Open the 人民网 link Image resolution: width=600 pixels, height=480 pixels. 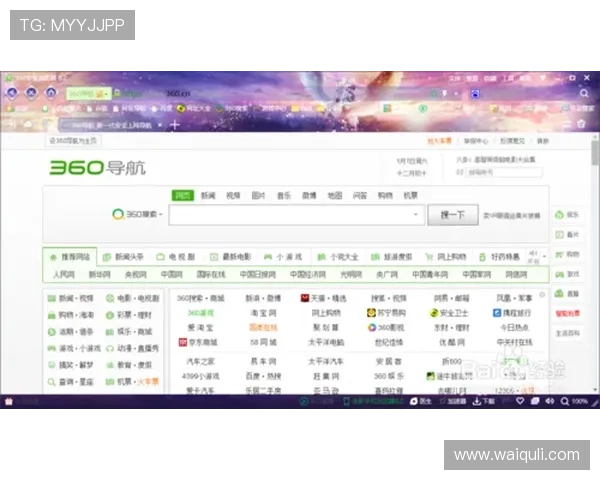(63, 273)
